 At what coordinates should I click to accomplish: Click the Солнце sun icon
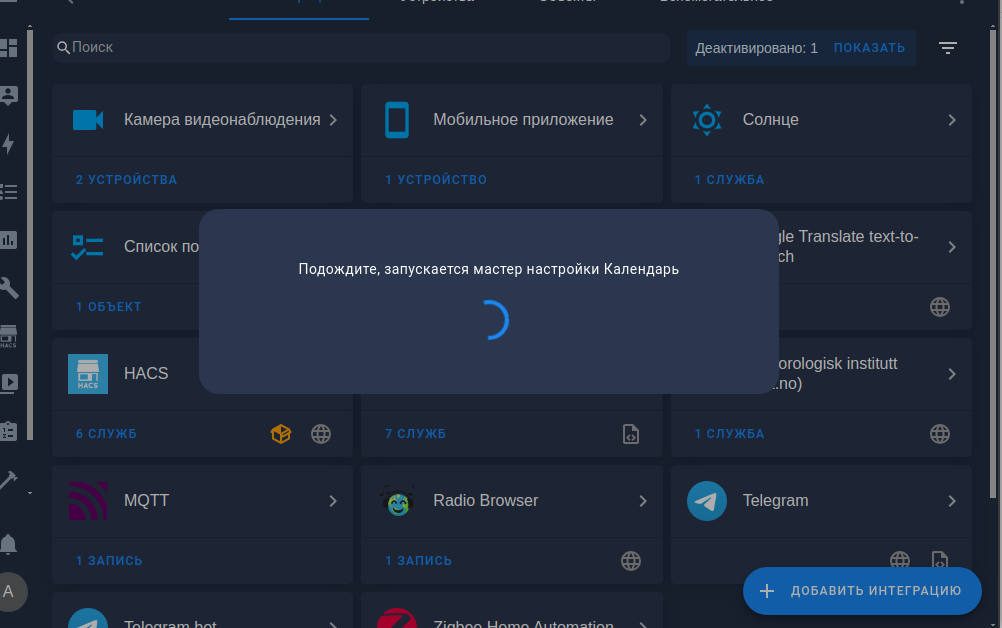707,119
